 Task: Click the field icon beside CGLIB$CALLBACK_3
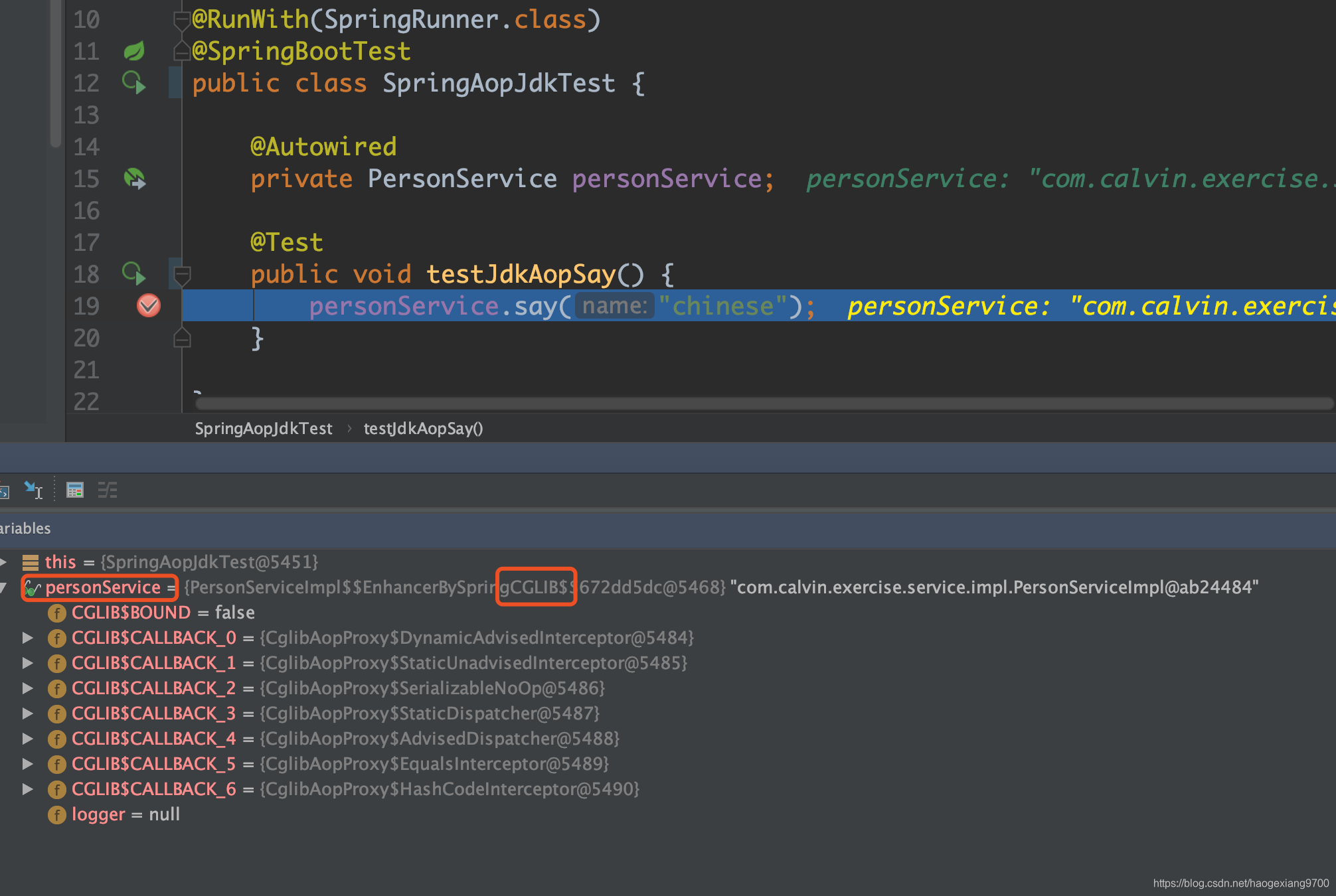click(57, 713)
